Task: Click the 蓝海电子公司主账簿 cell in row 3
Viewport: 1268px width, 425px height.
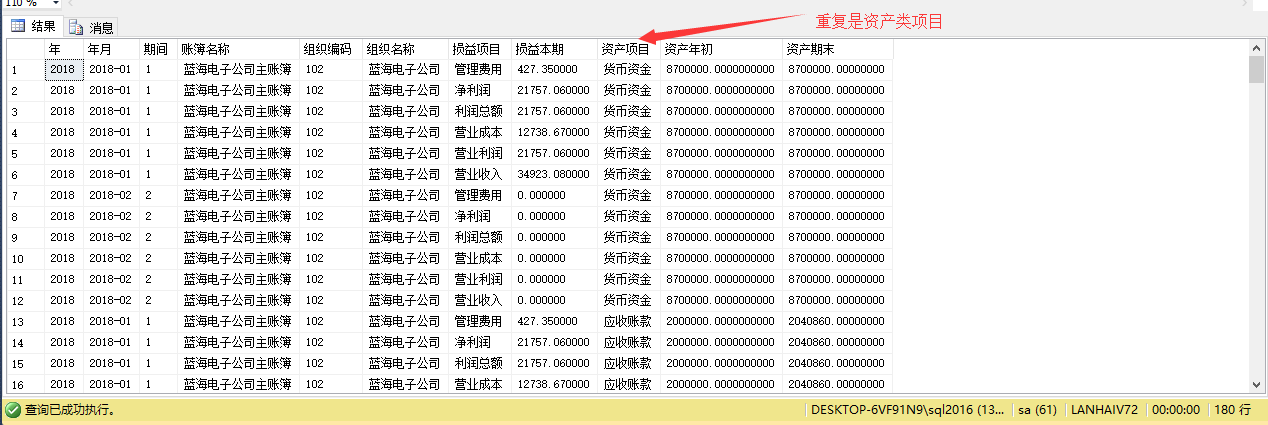Action: pos(239,111)
